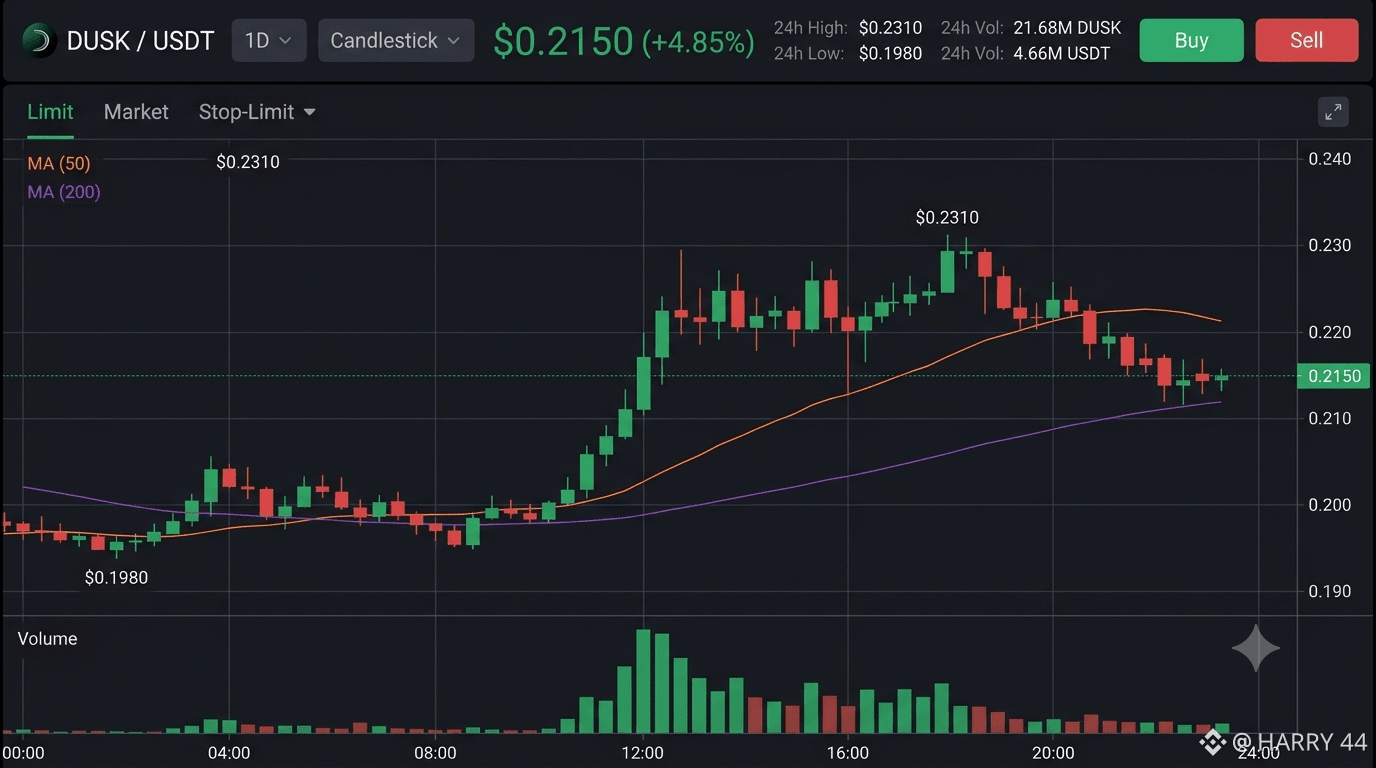
Task: Click the 4.66M USDT volume value
Action: [1061, 54]
